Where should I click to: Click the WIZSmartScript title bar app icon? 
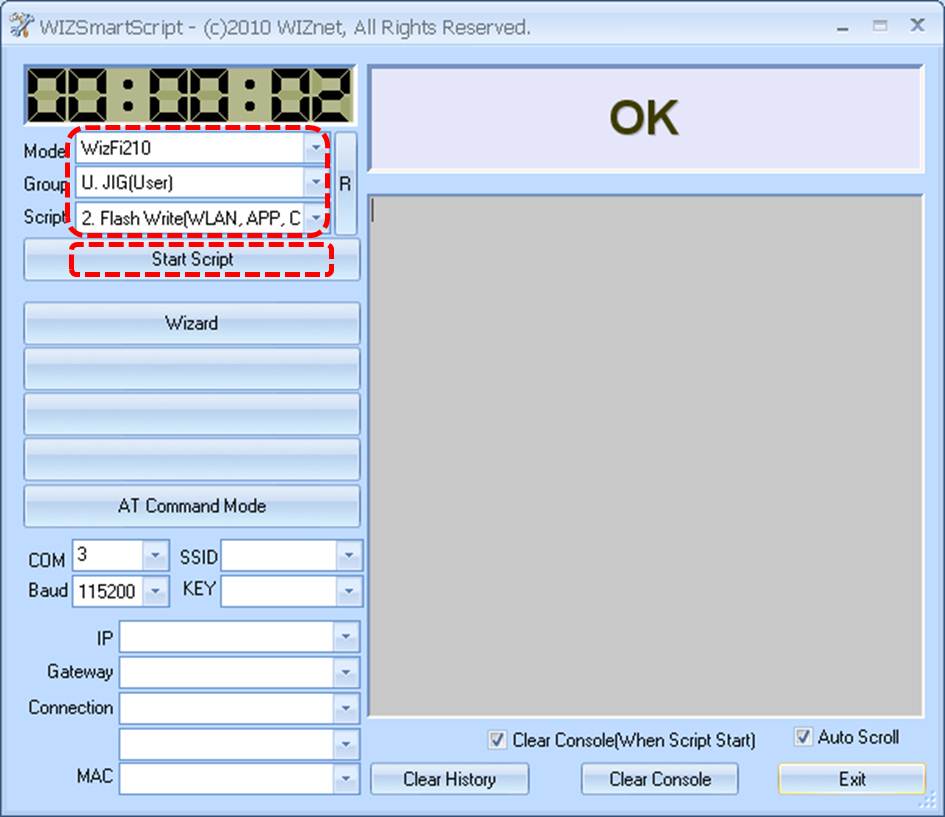20,26
